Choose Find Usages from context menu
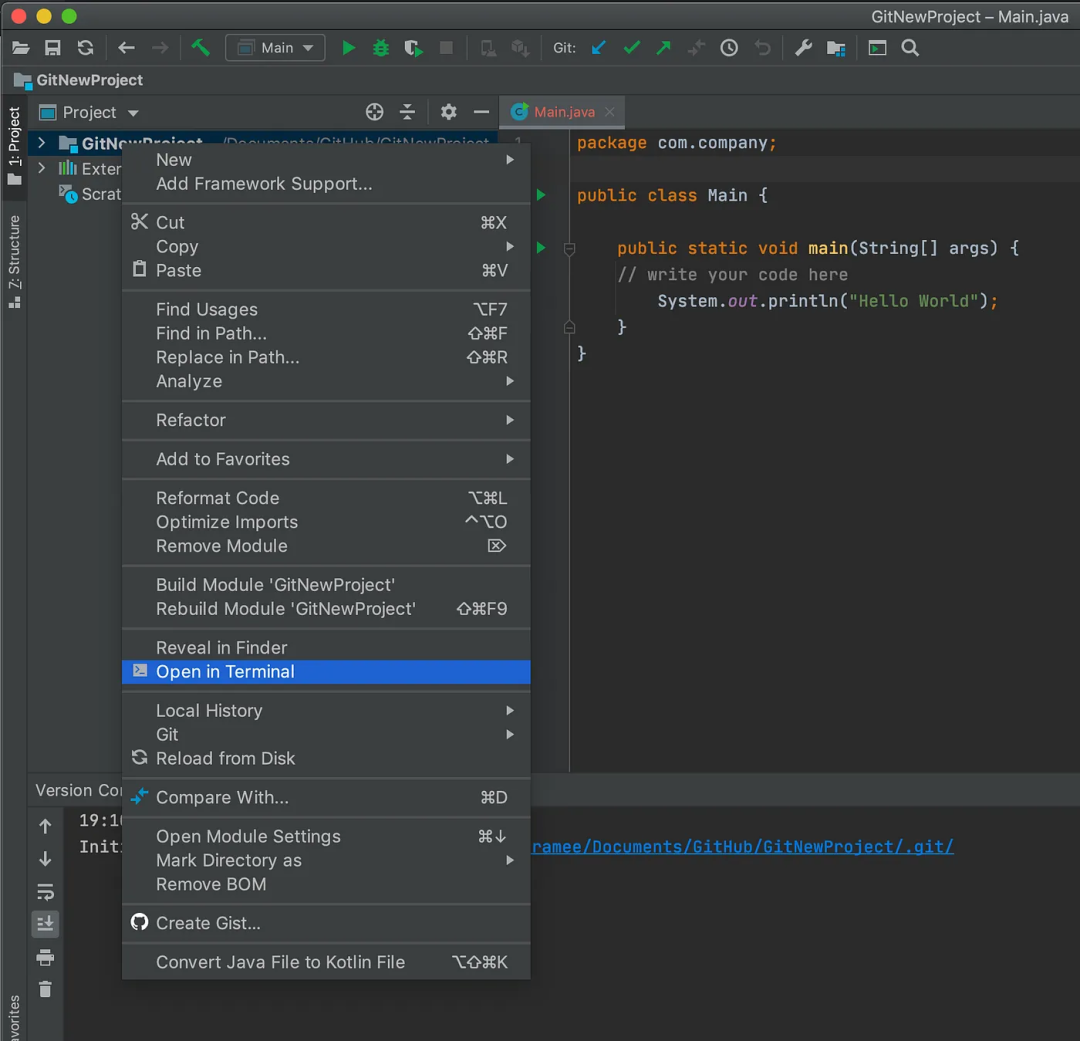Viewport: 1080px width, 1041px height. 326,309
